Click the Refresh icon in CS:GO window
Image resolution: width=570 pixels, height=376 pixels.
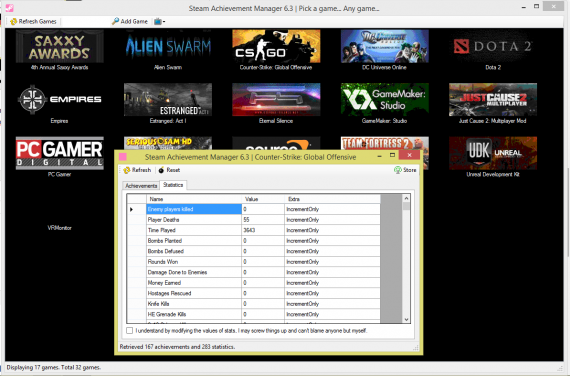click(x=127, y=170)
